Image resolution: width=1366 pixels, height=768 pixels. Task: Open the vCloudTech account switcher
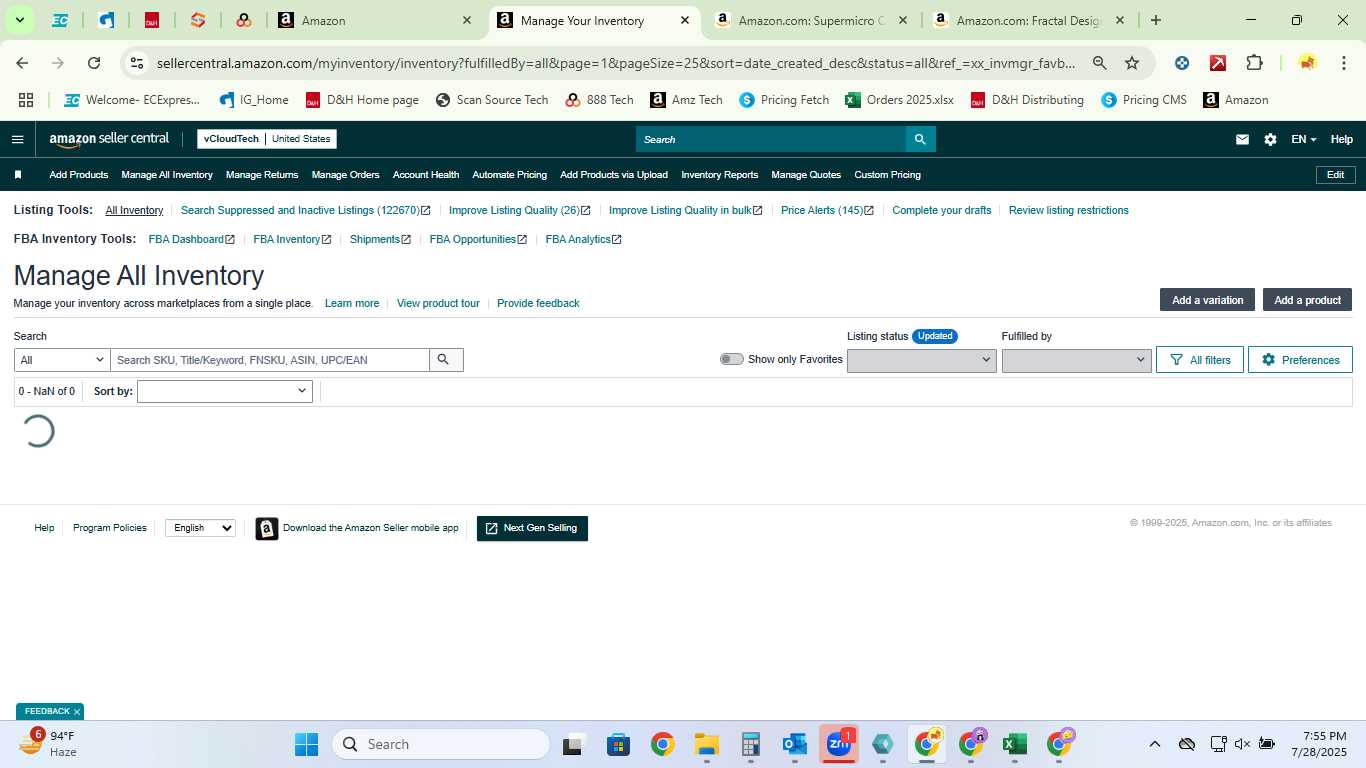click(x=267, y=139)
